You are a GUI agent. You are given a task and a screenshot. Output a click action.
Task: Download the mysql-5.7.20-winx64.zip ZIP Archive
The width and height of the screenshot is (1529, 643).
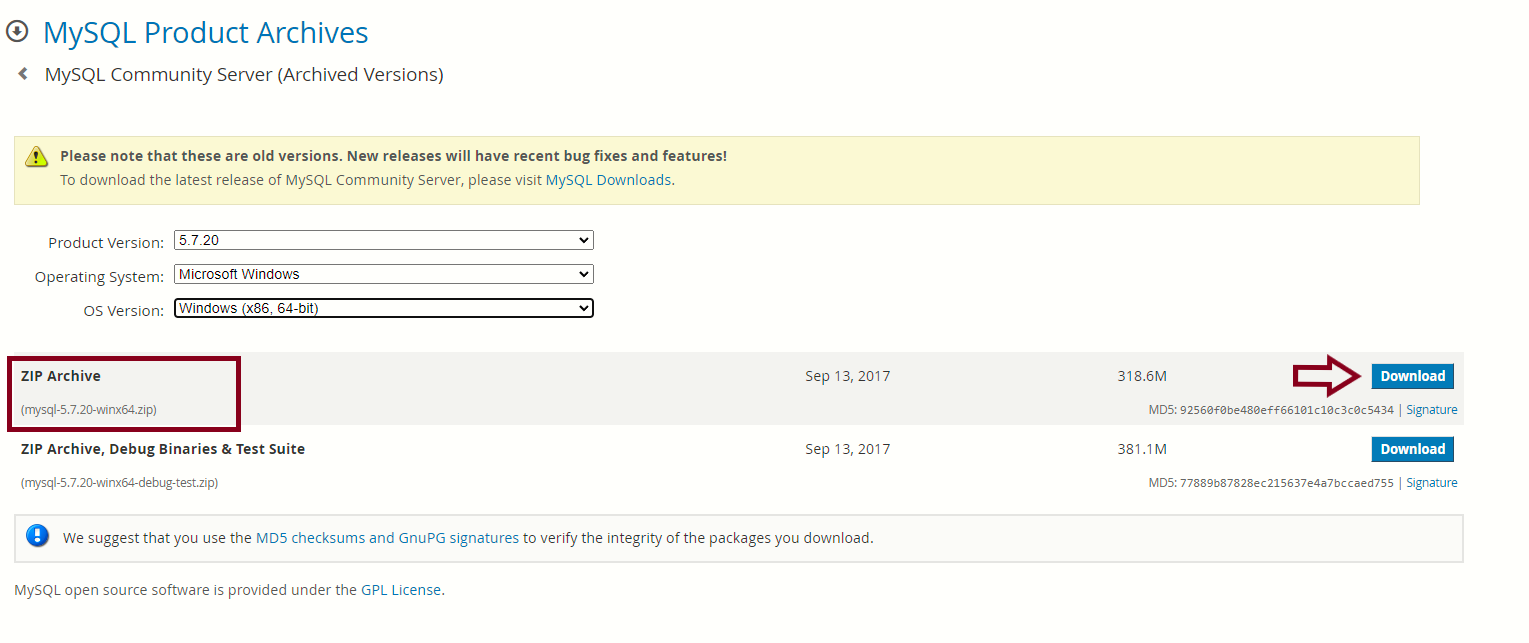point(1412,376)
